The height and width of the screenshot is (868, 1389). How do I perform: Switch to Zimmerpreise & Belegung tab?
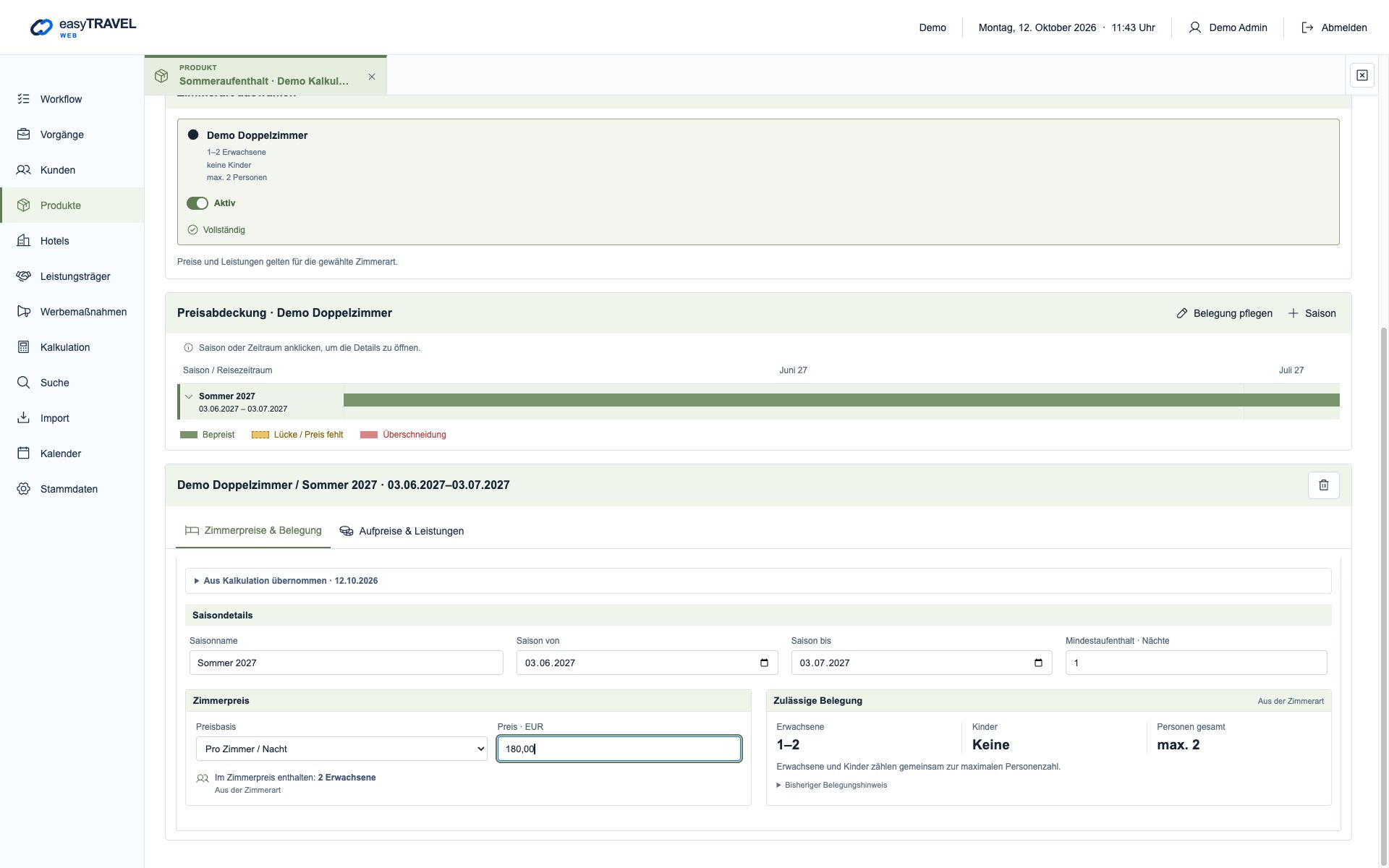pos(253,531)
